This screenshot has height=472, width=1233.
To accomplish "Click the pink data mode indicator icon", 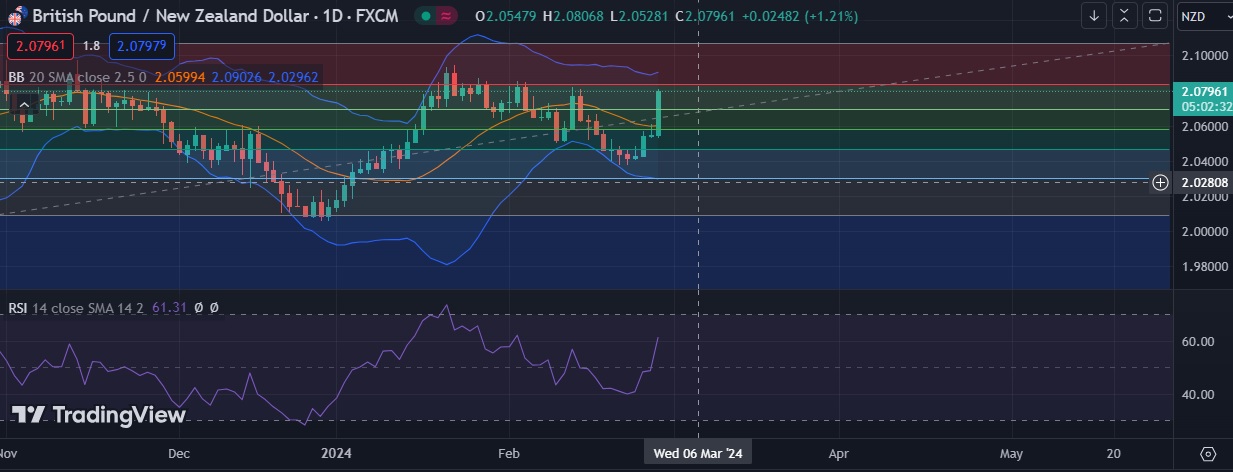I will (446, 16).
